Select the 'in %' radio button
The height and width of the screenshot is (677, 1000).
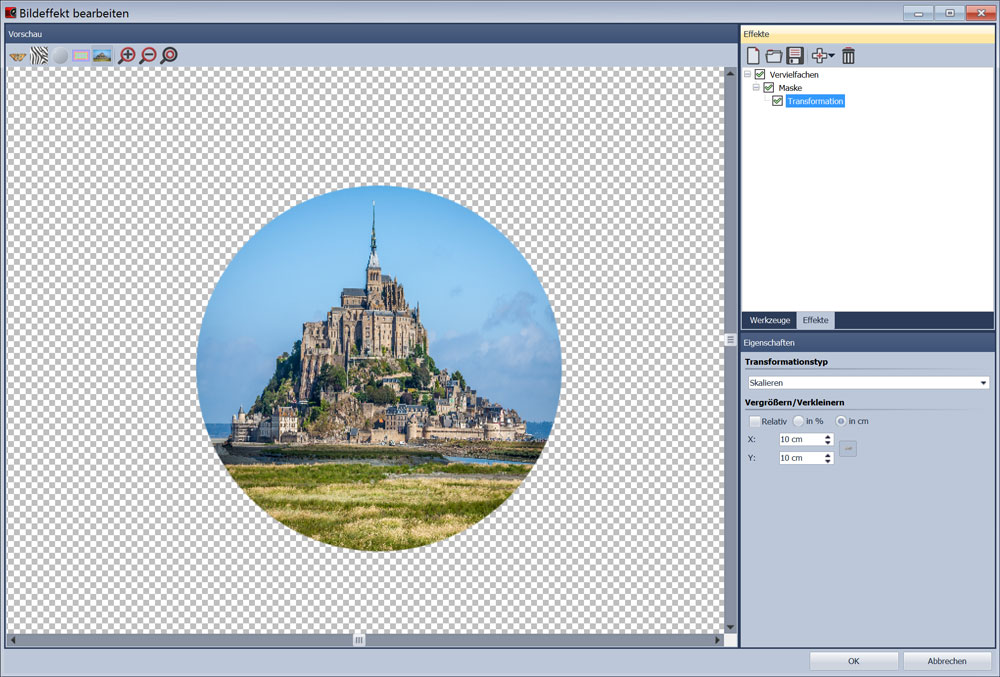pos(798,421)
